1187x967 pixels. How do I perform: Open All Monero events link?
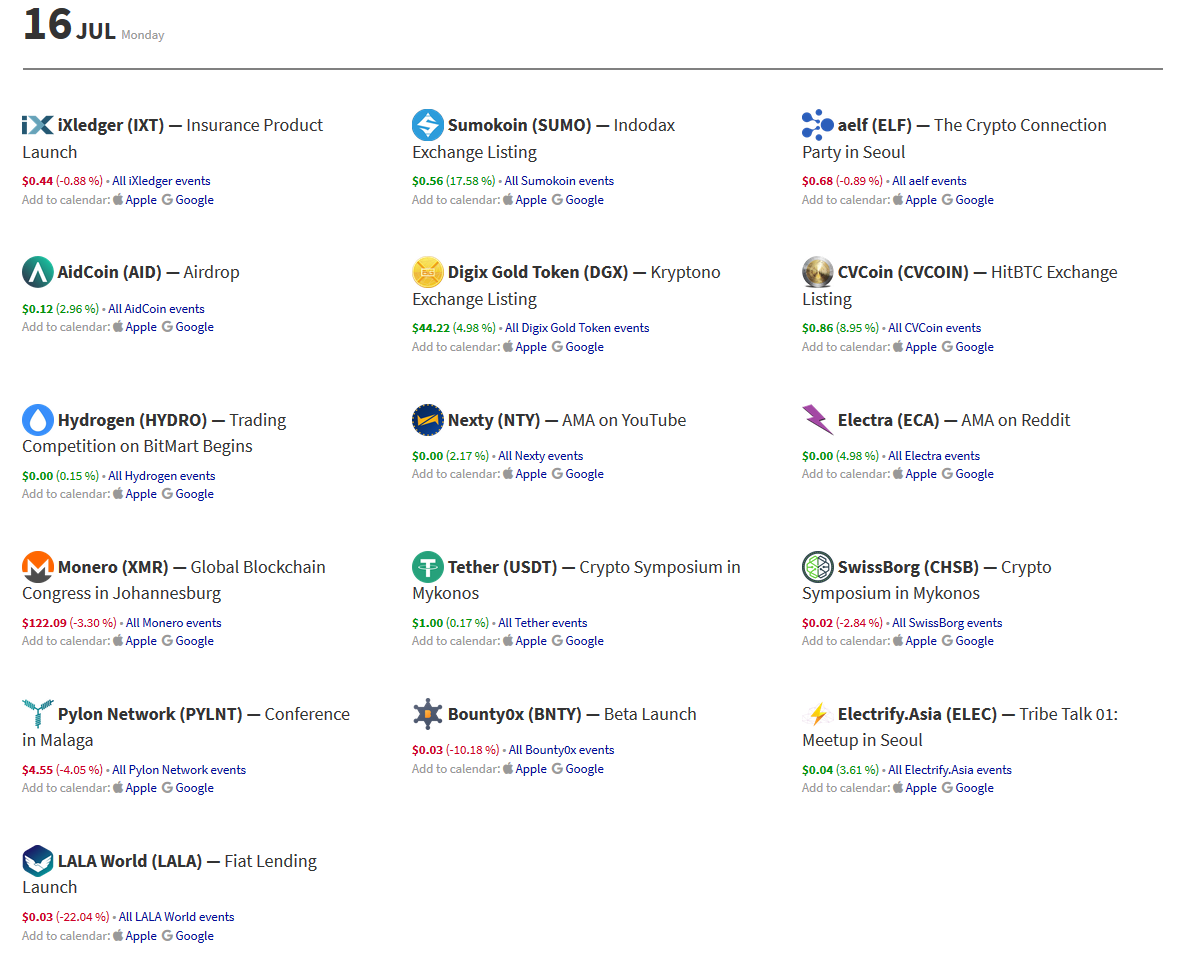point(173,623)
